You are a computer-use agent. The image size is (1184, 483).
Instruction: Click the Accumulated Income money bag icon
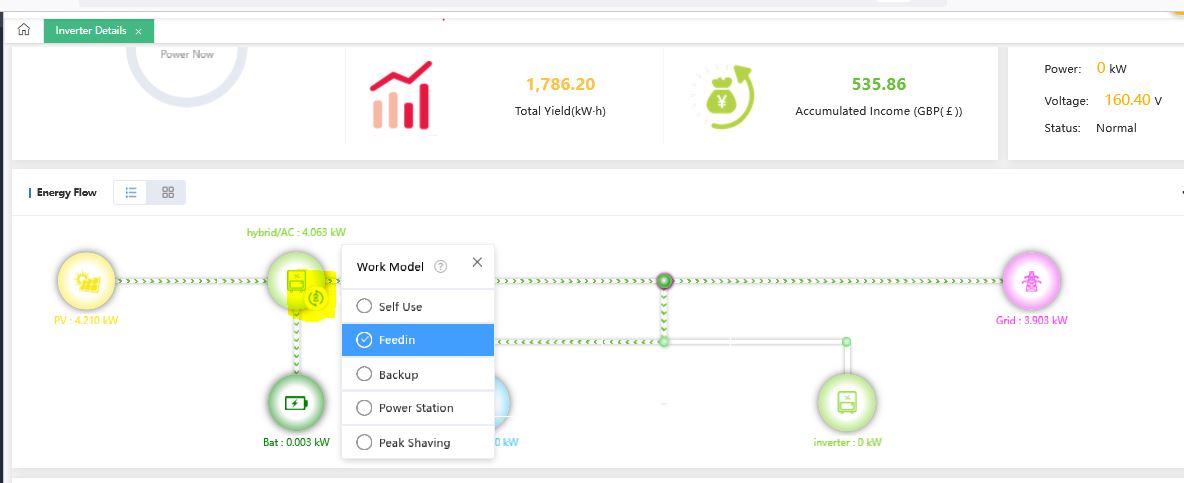click(720, 96)
